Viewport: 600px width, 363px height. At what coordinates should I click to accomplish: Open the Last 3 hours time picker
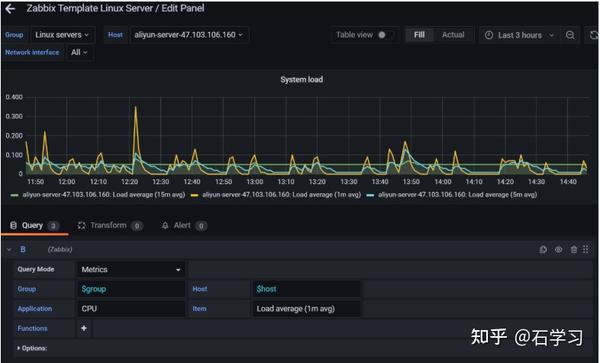click(x=519, y=35)
